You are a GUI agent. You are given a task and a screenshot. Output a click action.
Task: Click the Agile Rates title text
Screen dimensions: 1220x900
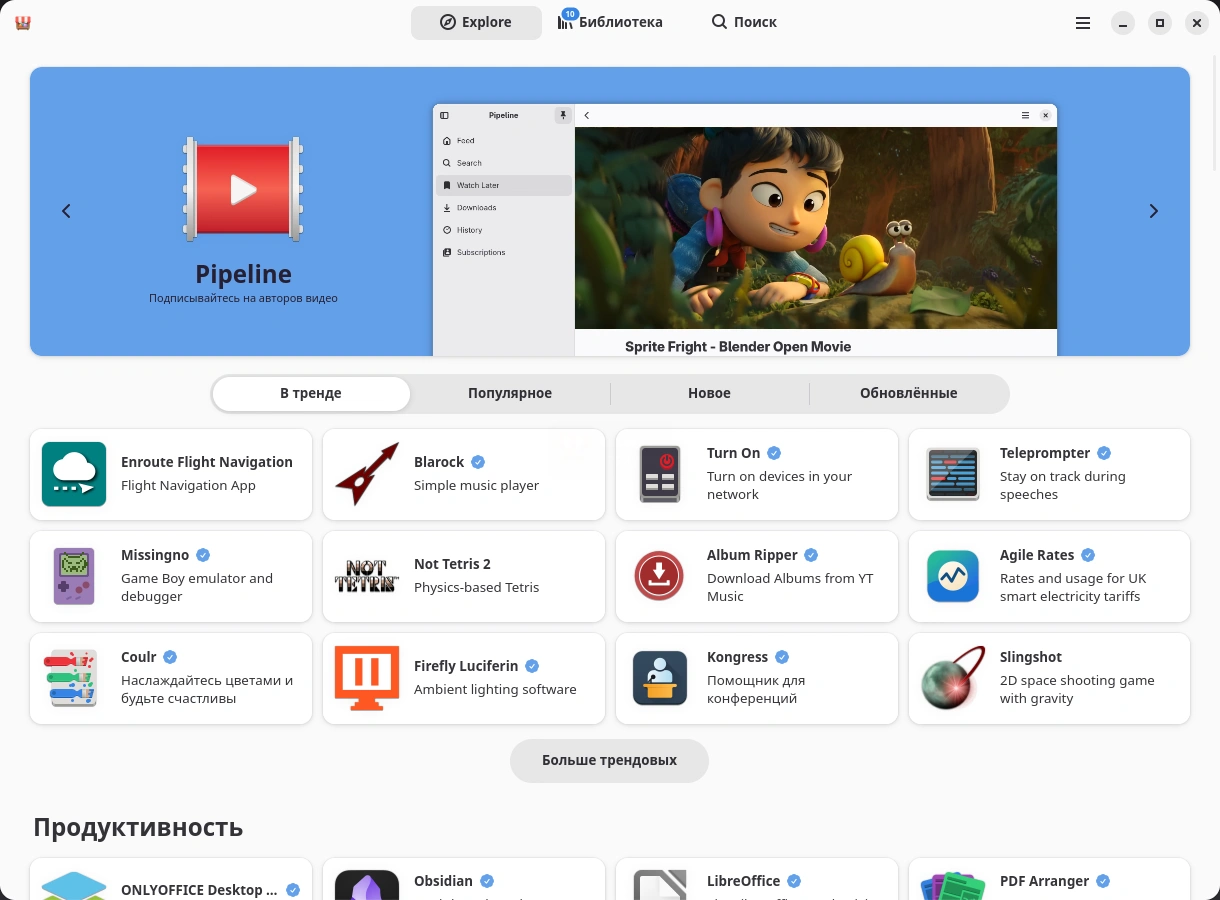click(1037, 555)
